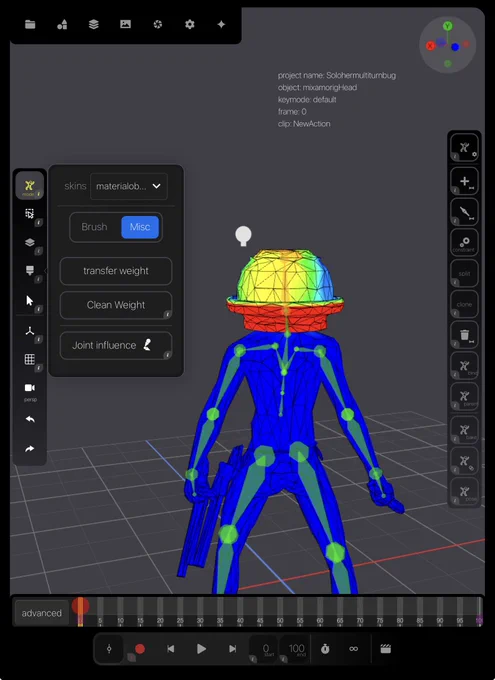
Task: Switch the persp camera view
Action: click(30, 391)
